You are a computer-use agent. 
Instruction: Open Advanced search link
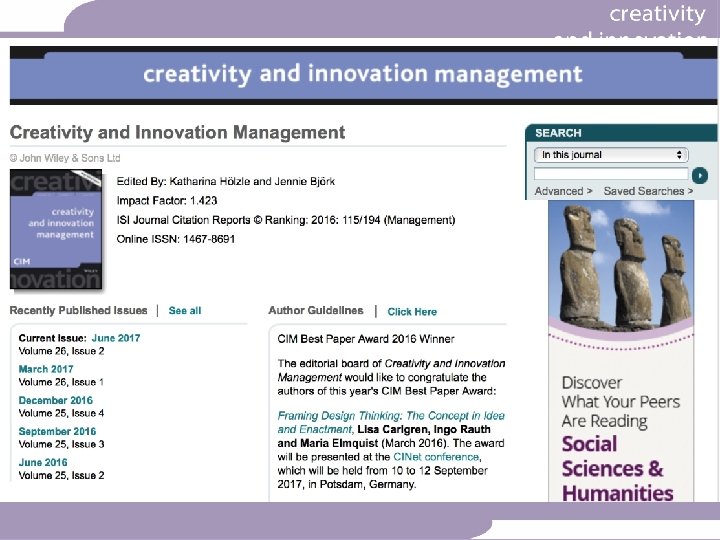[563, 191]
